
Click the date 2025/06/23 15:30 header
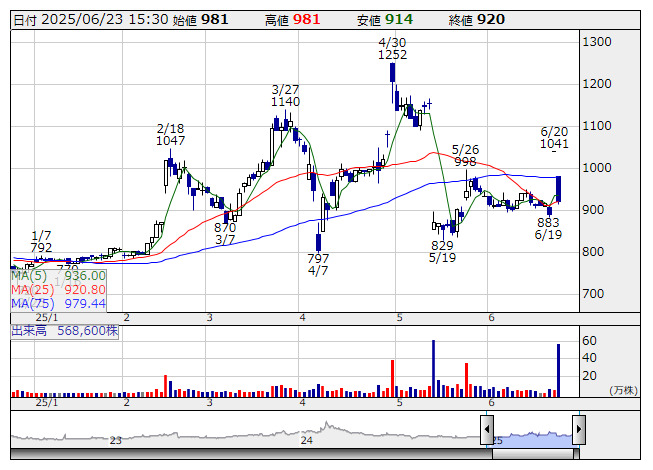[x=91, y=20]
